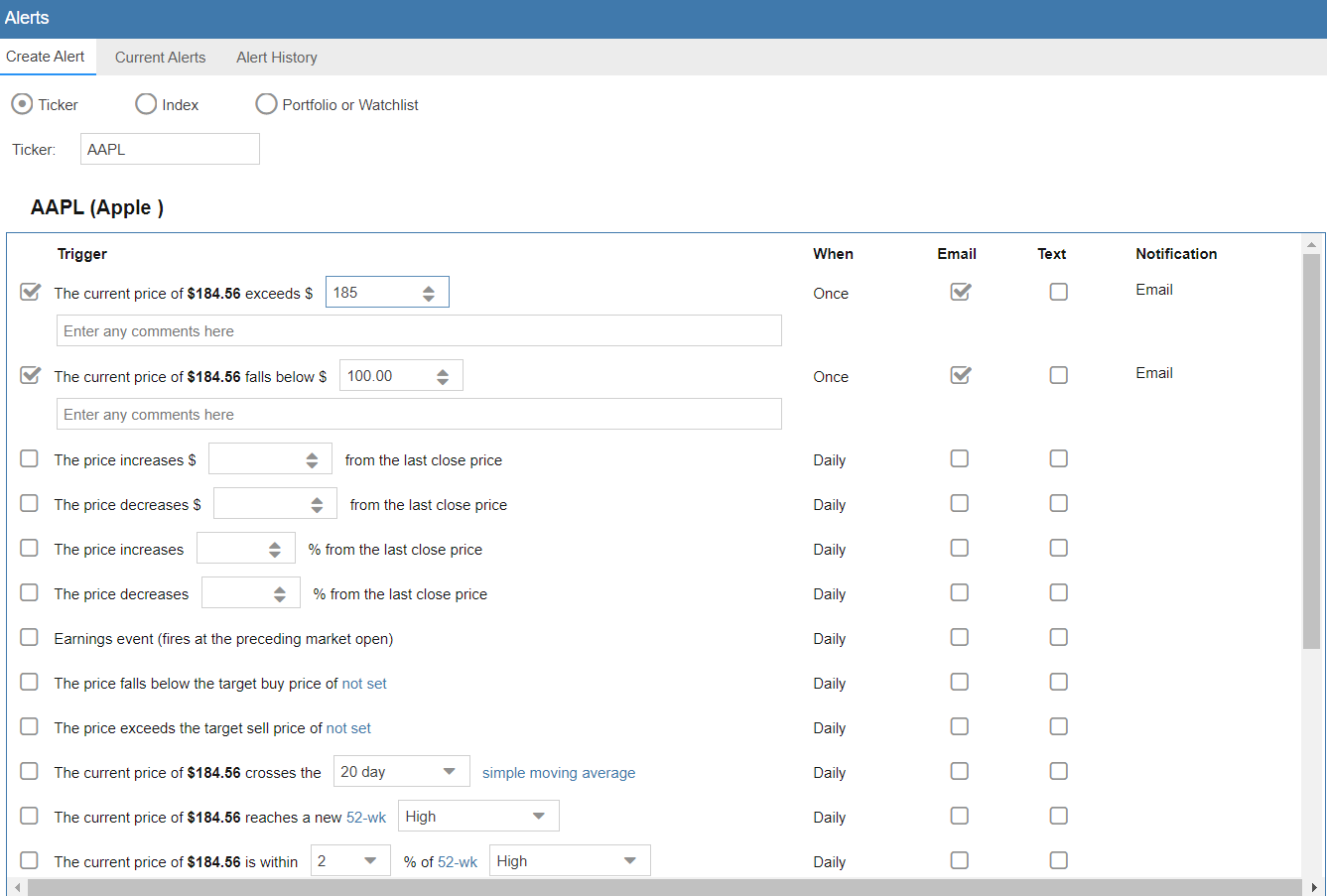Enable 'price increases %' trigger checkbox

[30, 548]
